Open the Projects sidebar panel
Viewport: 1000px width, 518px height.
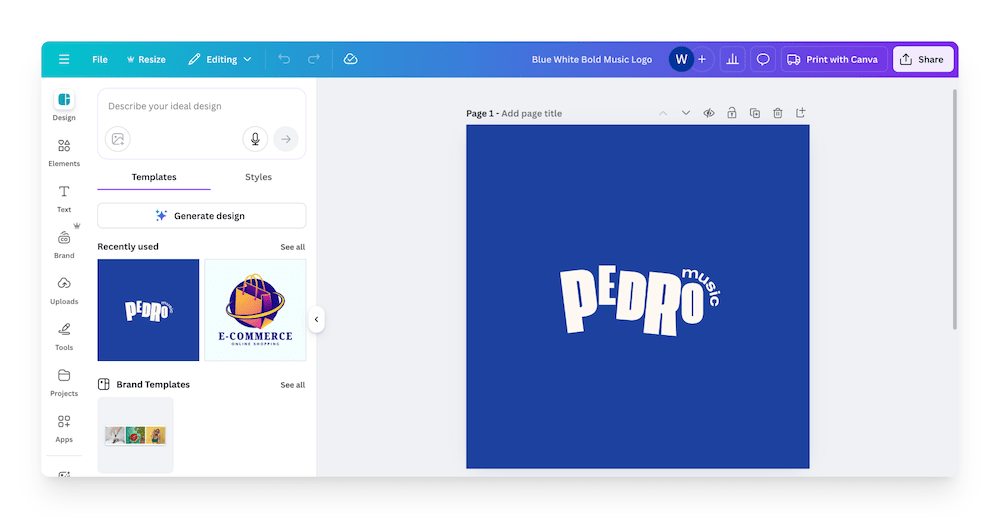pyautogui.click(x=64, y=382)
